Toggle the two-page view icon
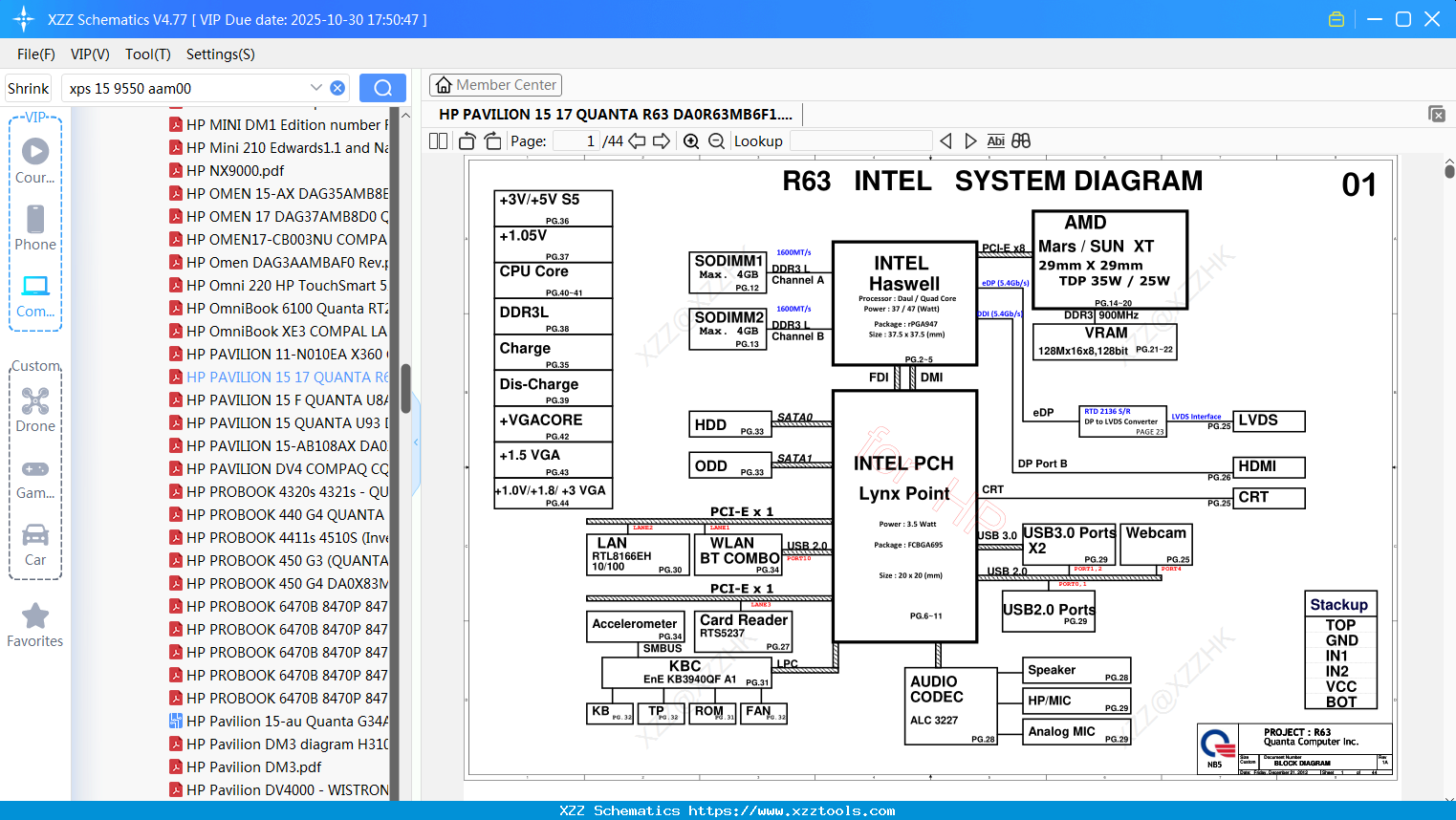This screenshot has width=1456, height=820. [x=438, y=141]
